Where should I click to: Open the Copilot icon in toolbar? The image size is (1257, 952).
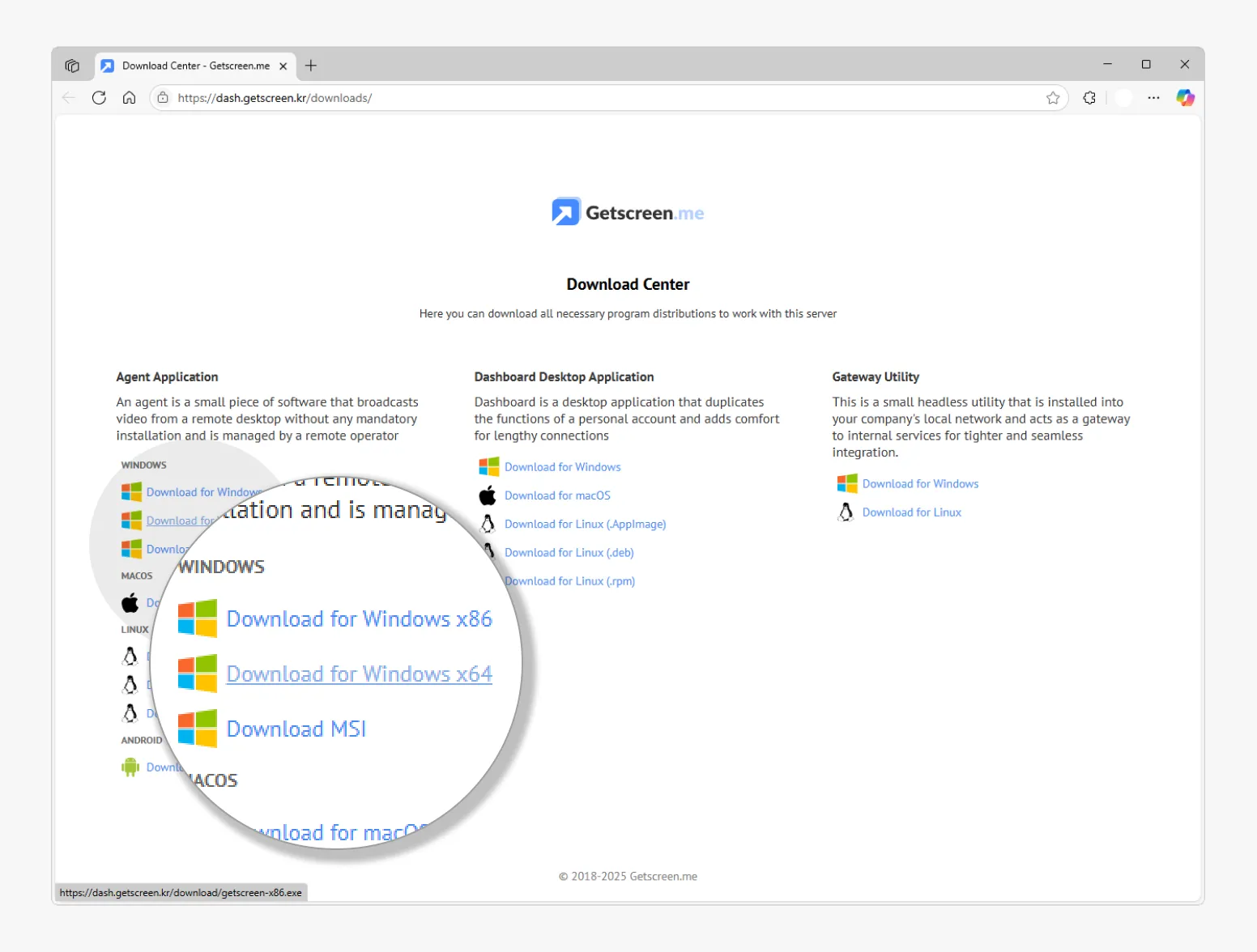pyautogui.click(x=1185, y=98)
